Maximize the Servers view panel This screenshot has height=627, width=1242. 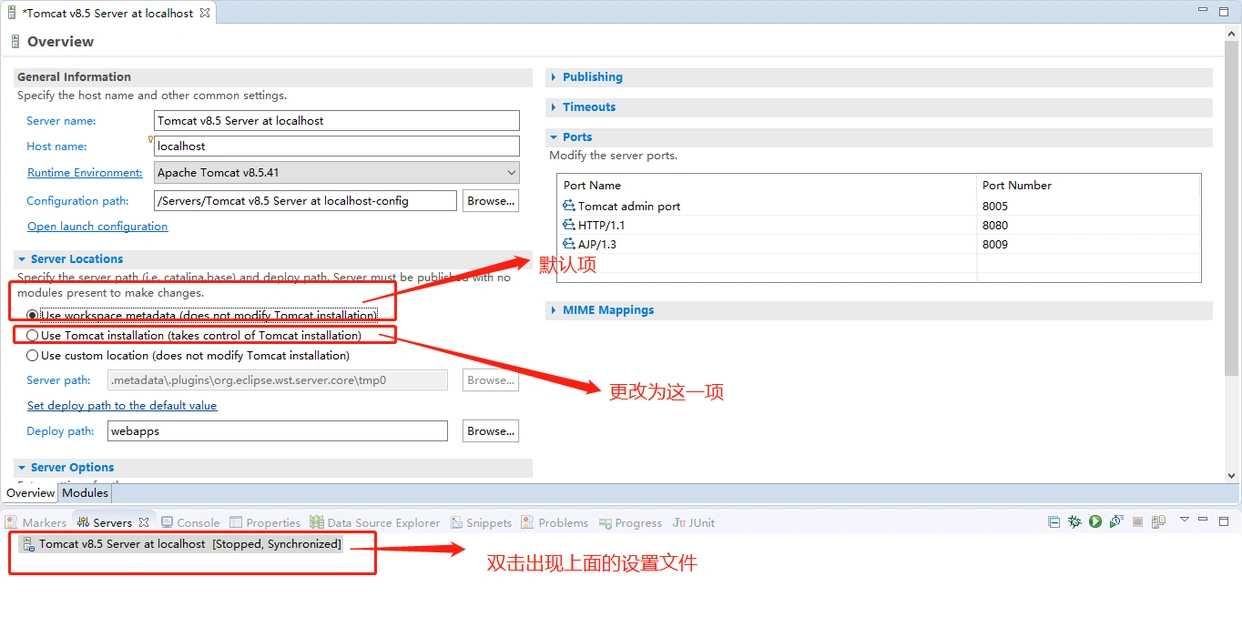(x=1223, y=521)
